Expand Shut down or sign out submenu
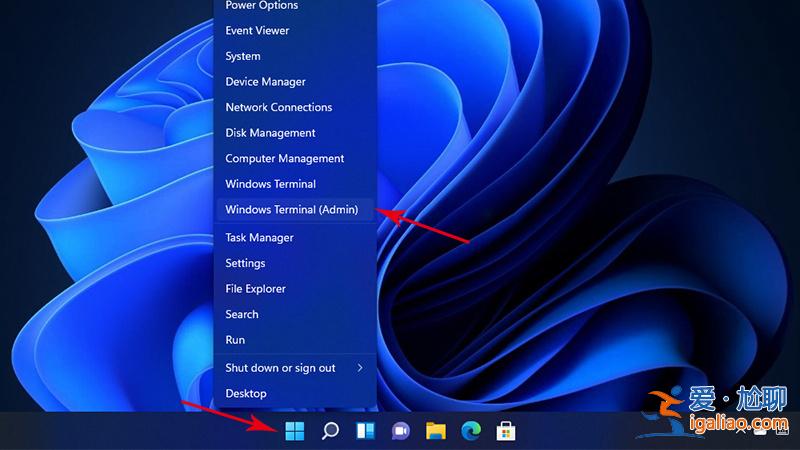Image resolution: width=800 pixels, height=450 pixels. click(295, 368)
